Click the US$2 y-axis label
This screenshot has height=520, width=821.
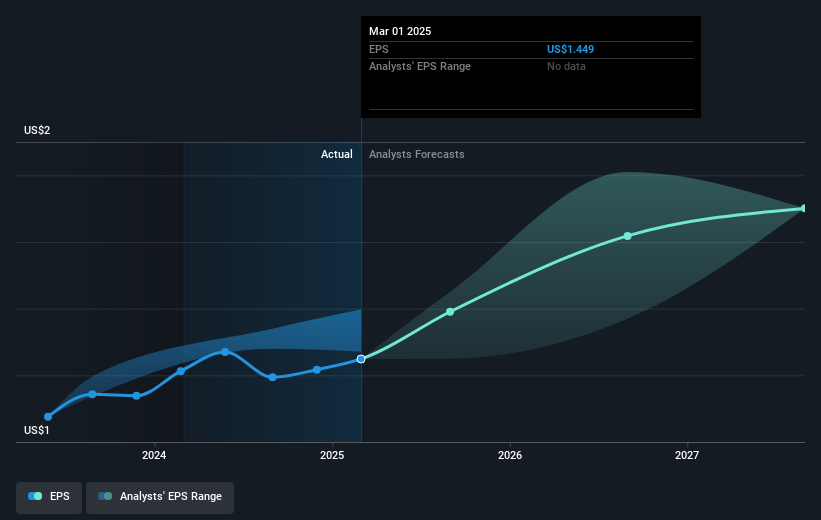click(37, 130)
